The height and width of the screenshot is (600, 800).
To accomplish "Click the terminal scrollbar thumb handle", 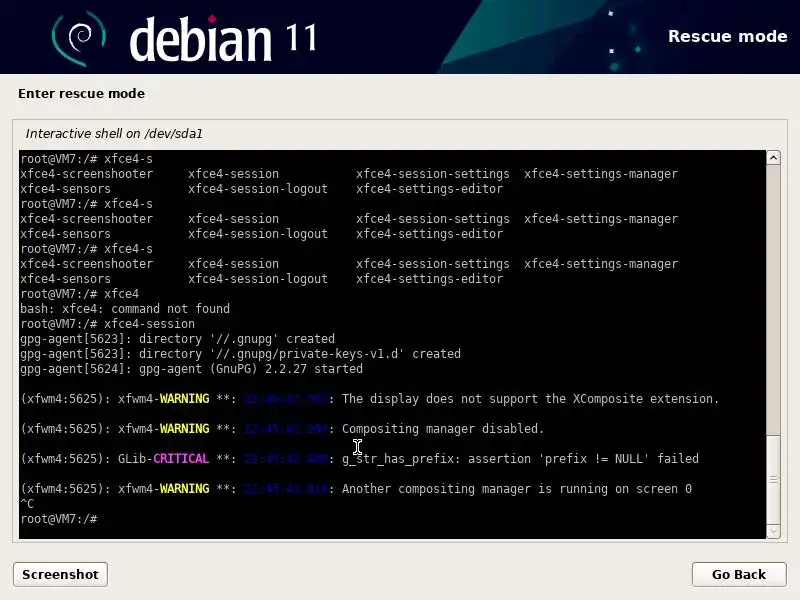I will click(x=773, y=480).
